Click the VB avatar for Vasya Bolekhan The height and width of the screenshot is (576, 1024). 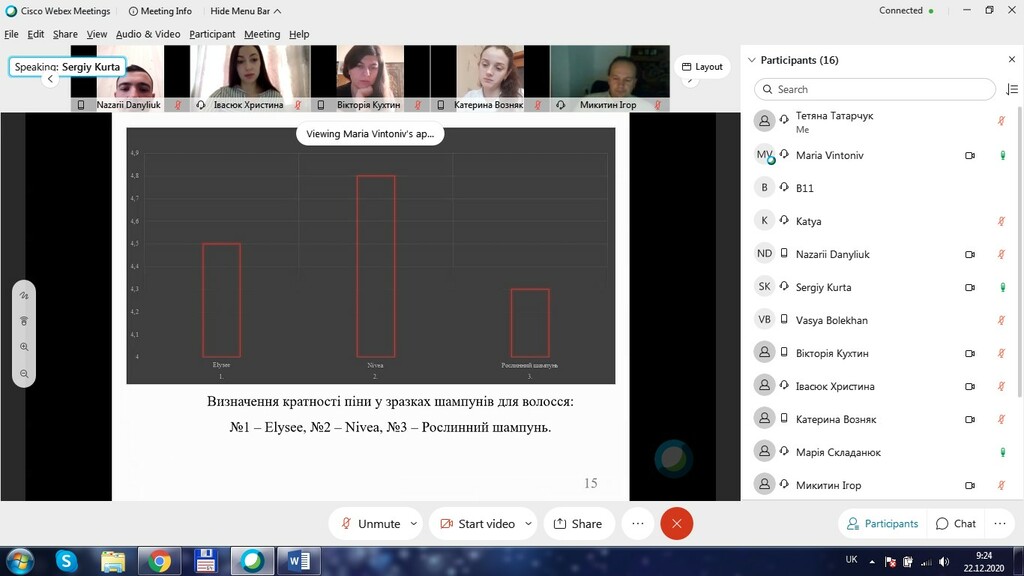coord(764,319)
